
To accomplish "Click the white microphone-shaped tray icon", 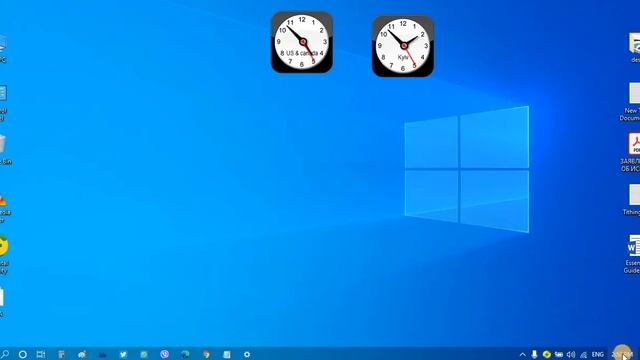I will point(534,354).
